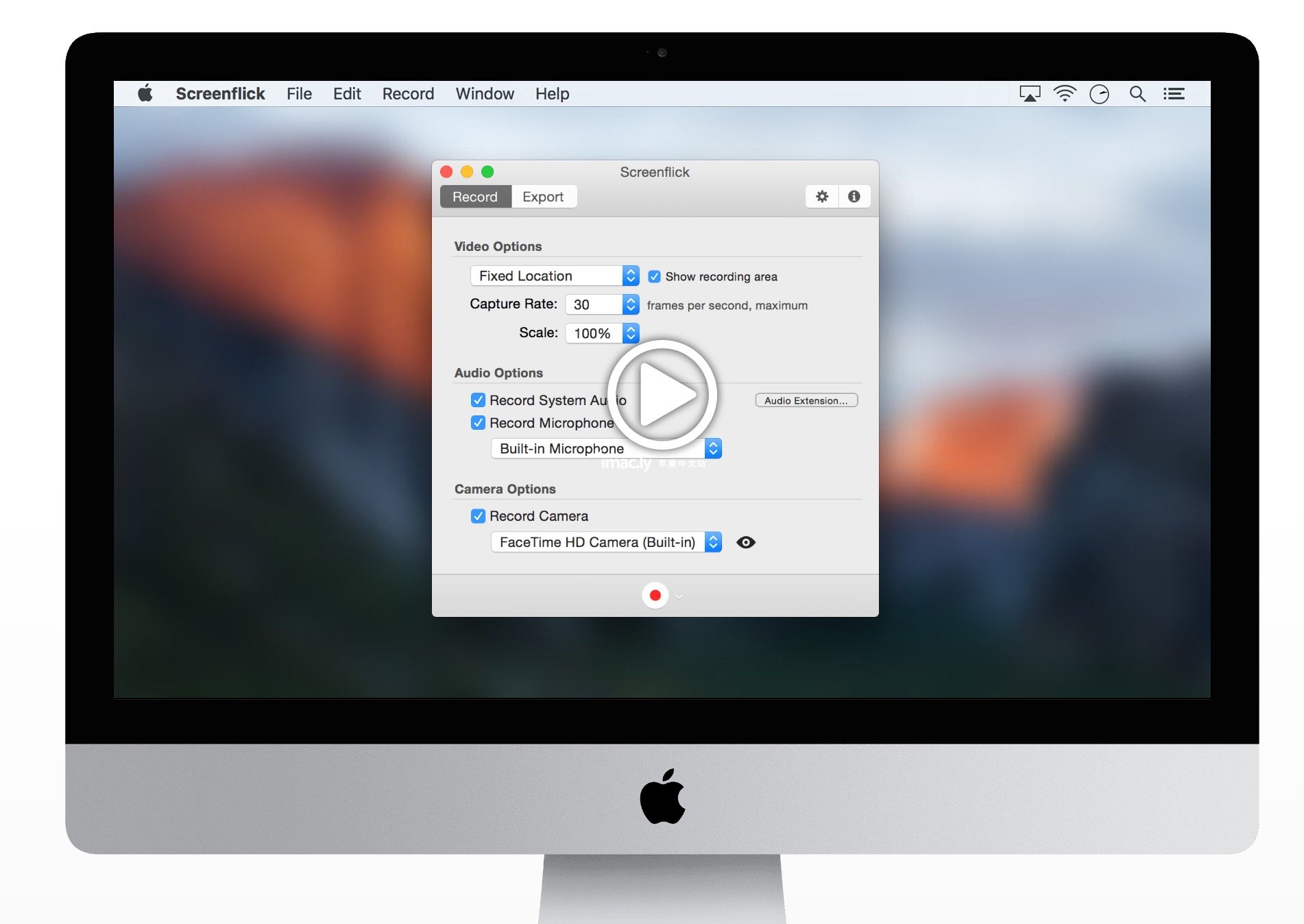The height and width of the screenshot is (924, 1304).
Task: Open Spotlight search magnifier
Action: pyautogui.click(x=1137, y=94)
